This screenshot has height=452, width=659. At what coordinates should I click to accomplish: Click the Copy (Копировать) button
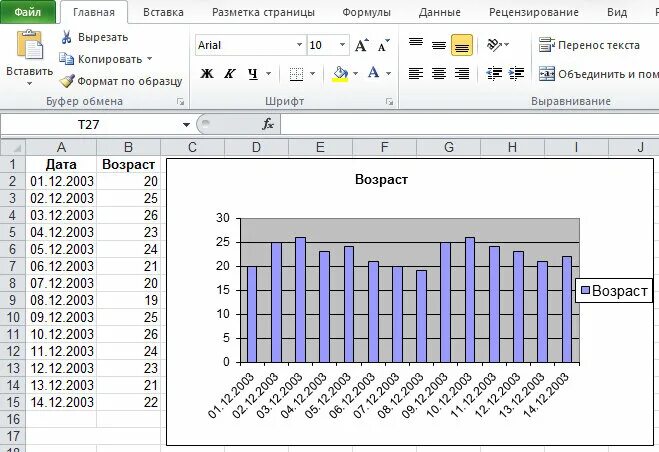click(x=100, y=59)
